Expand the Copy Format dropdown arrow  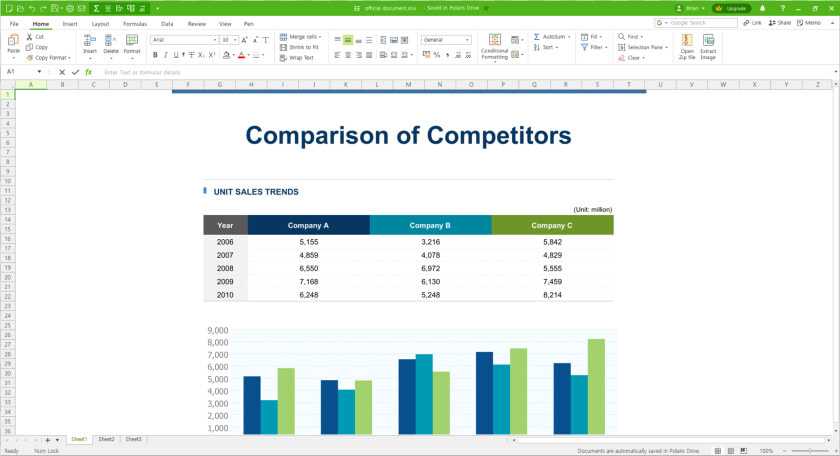coord(70,58)
